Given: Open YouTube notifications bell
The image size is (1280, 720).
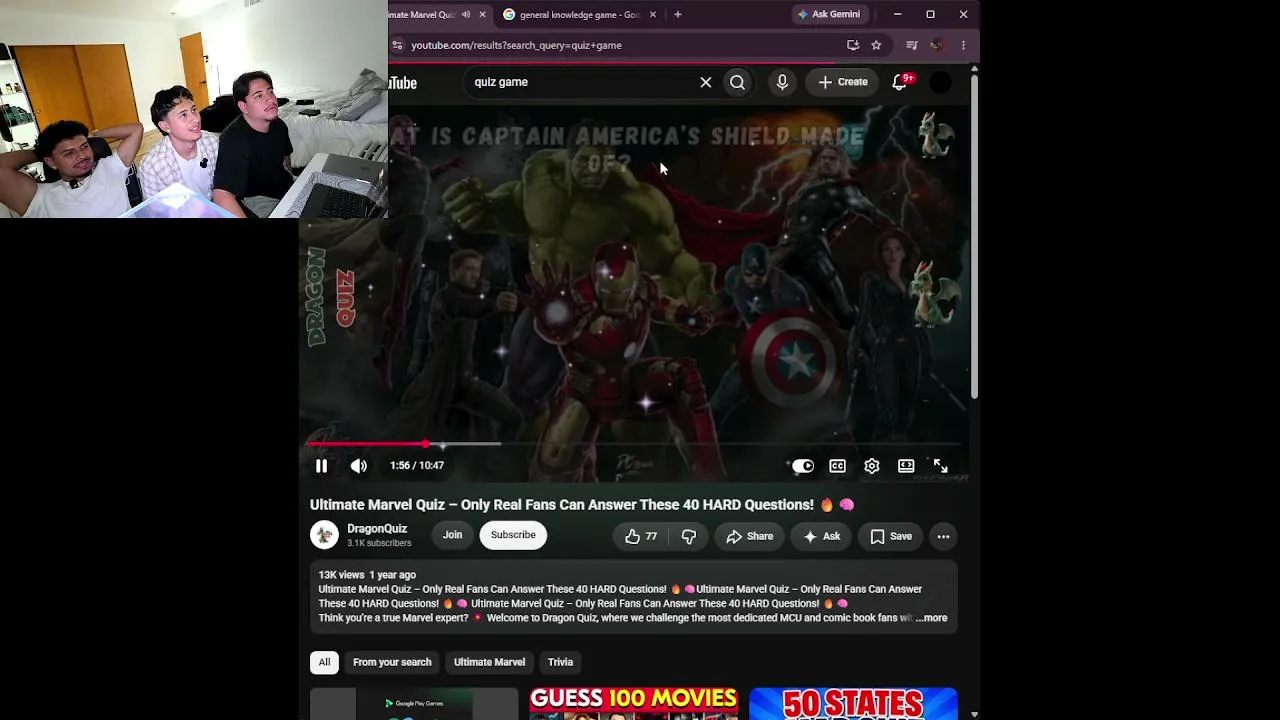Looking at the screenshot, I should coord(900,82).
